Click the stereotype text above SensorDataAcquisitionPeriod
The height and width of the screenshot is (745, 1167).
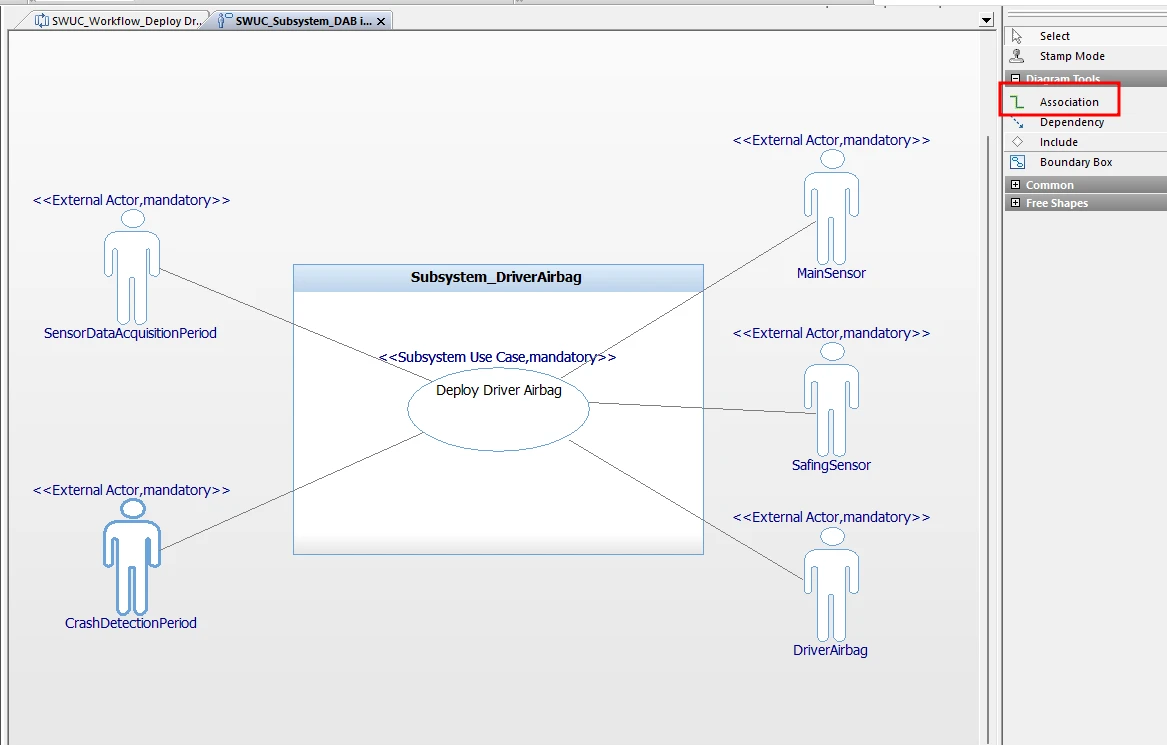point(132,200)
